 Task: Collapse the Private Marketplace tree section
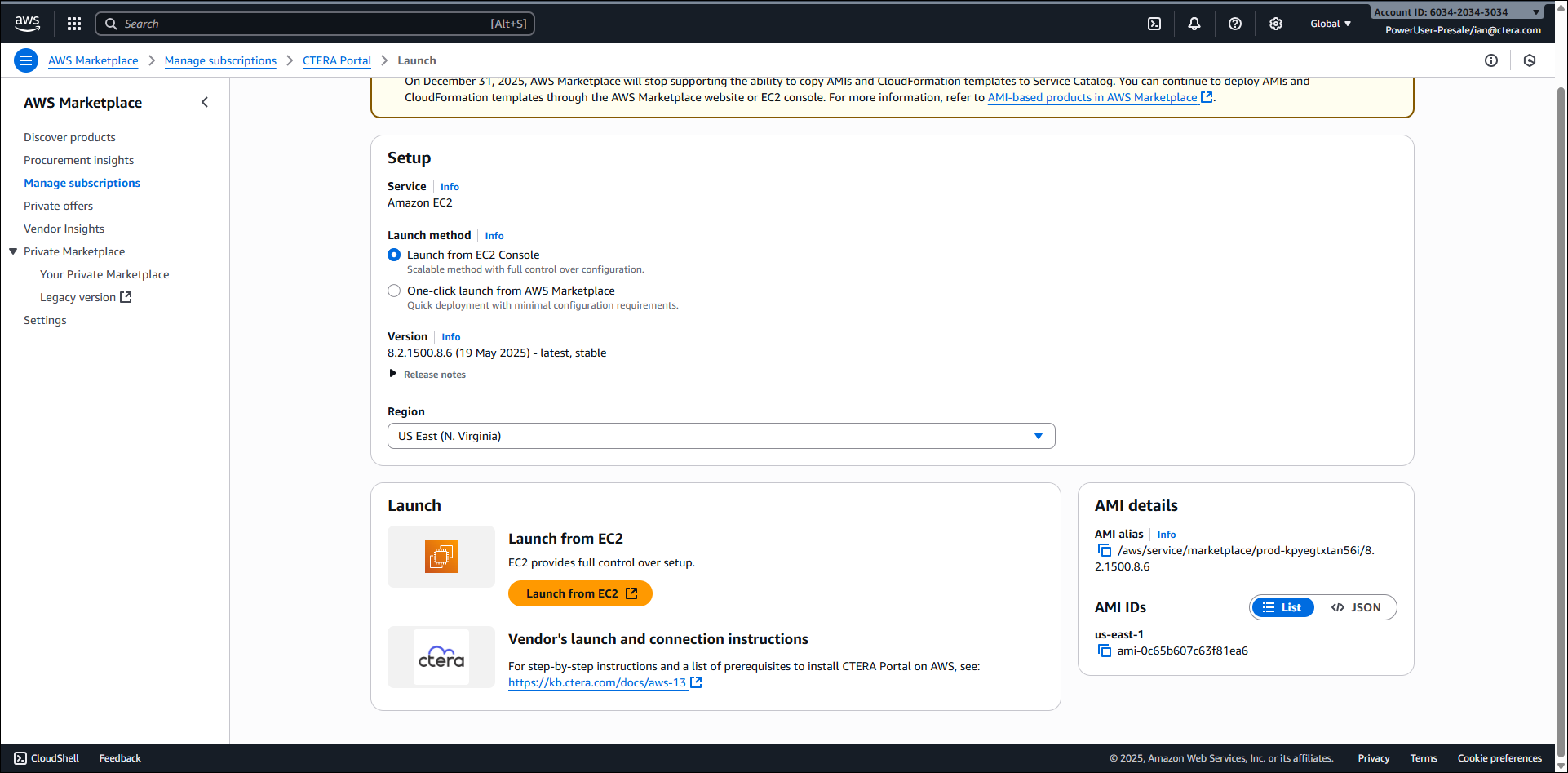pyautogui.click(x=13, y=251)
